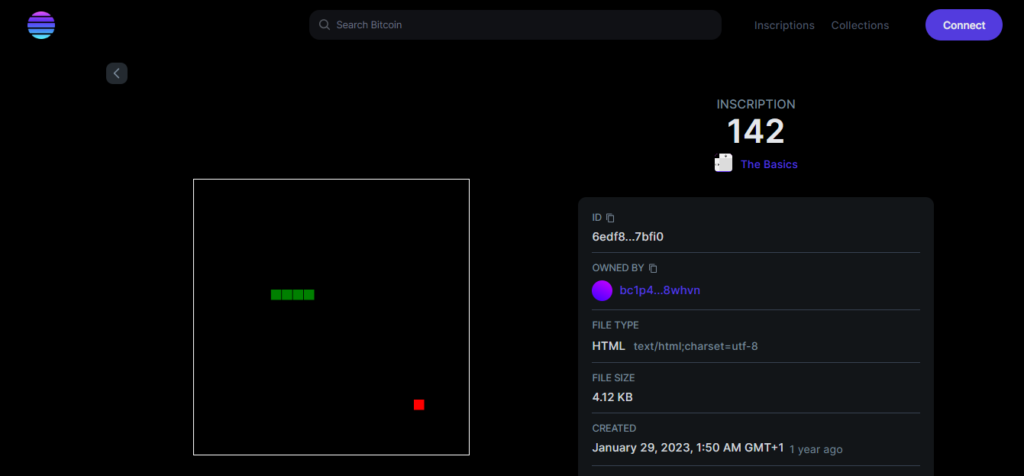Viewport: 1024px width, 476px height.
Task: Click the green snake body
Action: (x=292, y=295)
